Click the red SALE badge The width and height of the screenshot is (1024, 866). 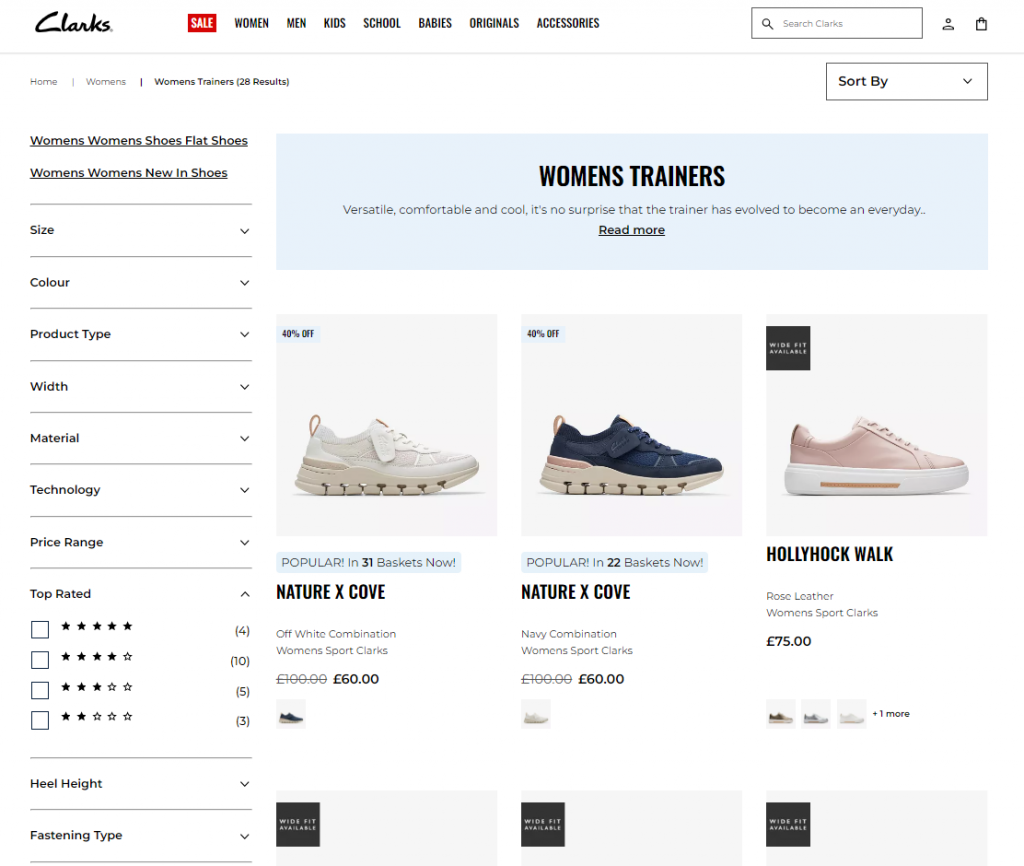coord(202,23)
